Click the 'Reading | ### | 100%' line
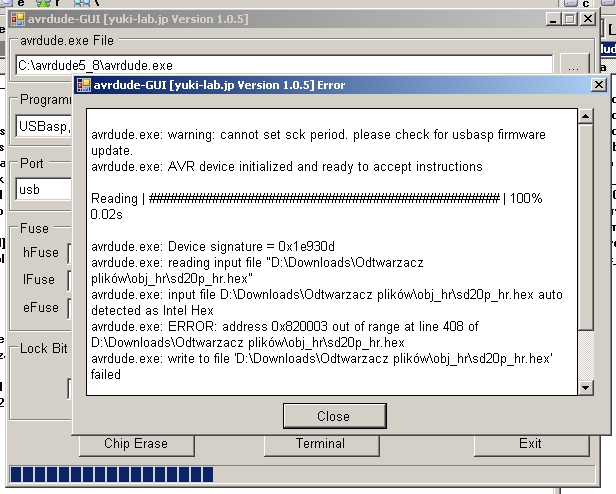This screenshot has width=616, height=494. click(x=317, y=198)
